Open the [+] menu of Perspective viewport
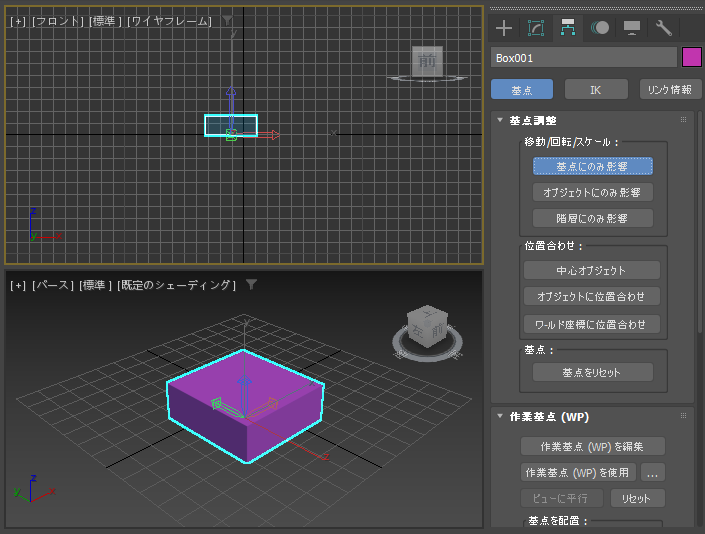Viewport: 705px width, 534px height. pyautogui.click(x=18, y=285)
